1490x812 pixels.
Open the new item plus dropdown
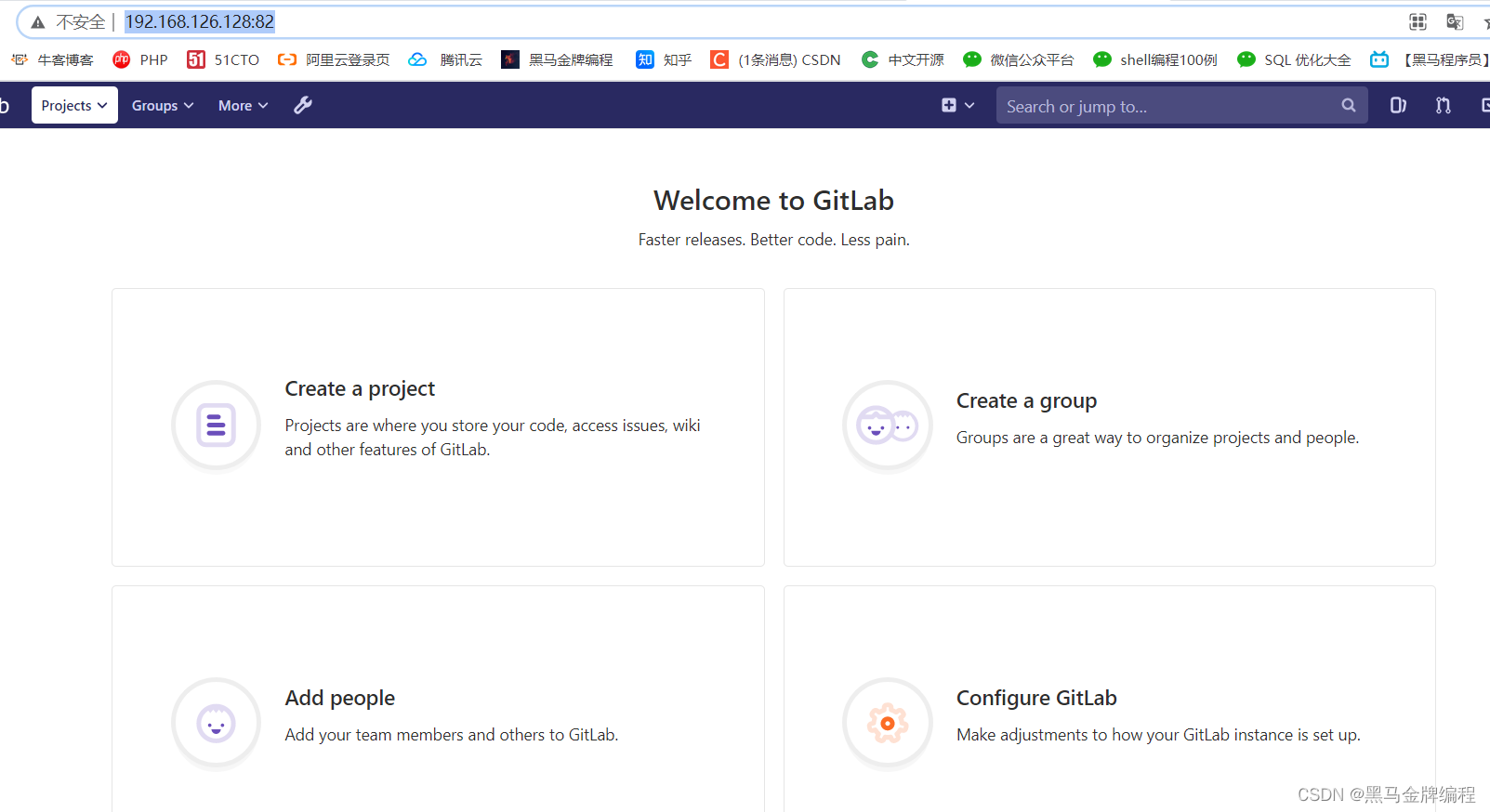tap(957, 105)
